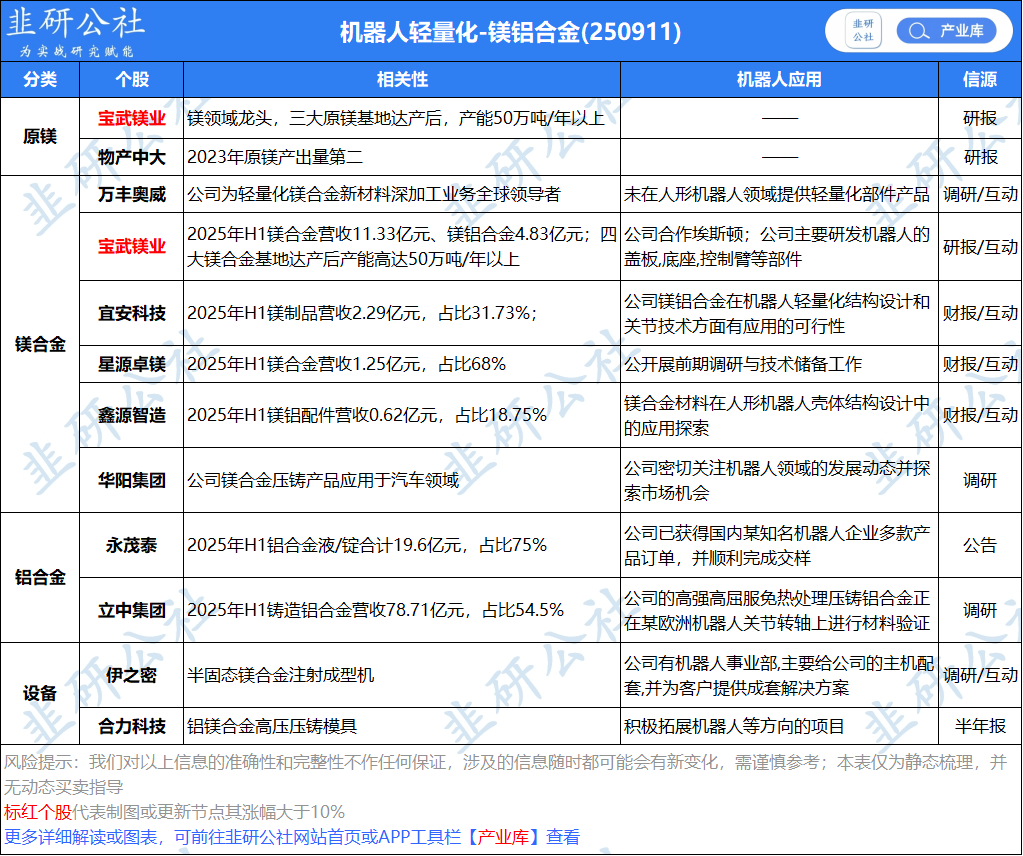Click the 公告 source for 永茂泰
1023x856 pixels.
979,545
